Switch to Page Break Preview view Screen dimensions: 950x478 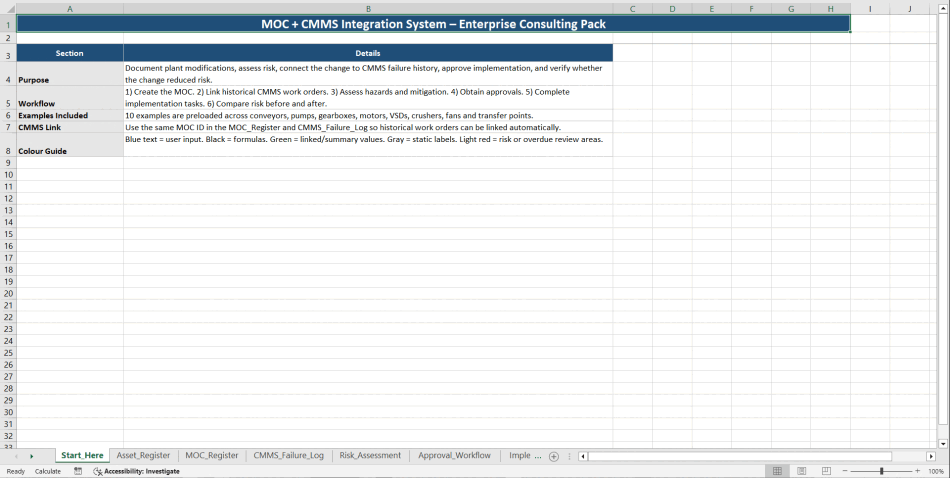[826, 471]
